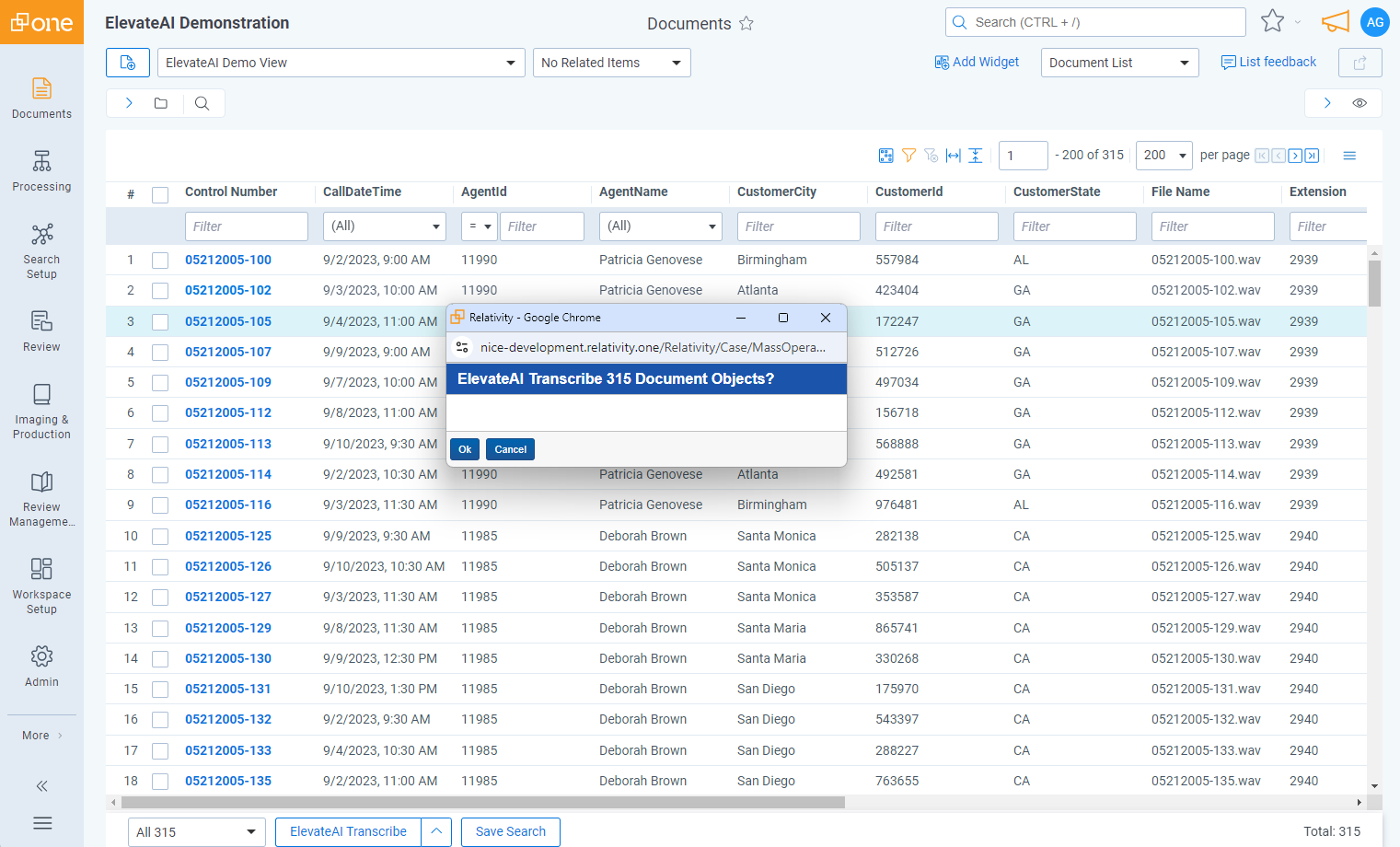The image size is (1400, 847).
Task: Open document link 05212005-116
Action: point(228,505)
